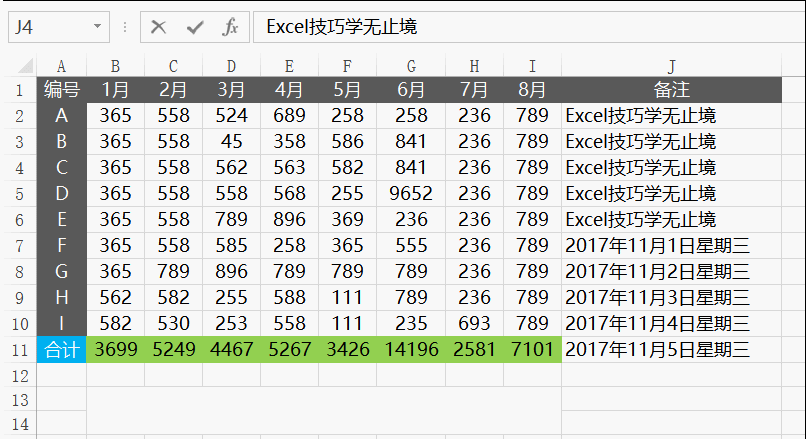
Task: Click the 6月 header cell
Action: pyautogui.click(x=411, y=90)
